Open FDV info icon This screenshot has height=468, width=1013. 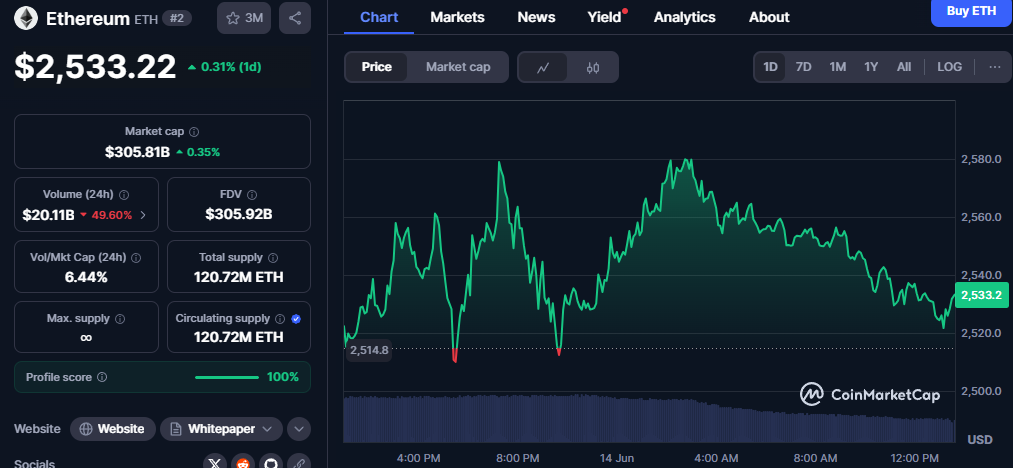(x=253, y=195)
